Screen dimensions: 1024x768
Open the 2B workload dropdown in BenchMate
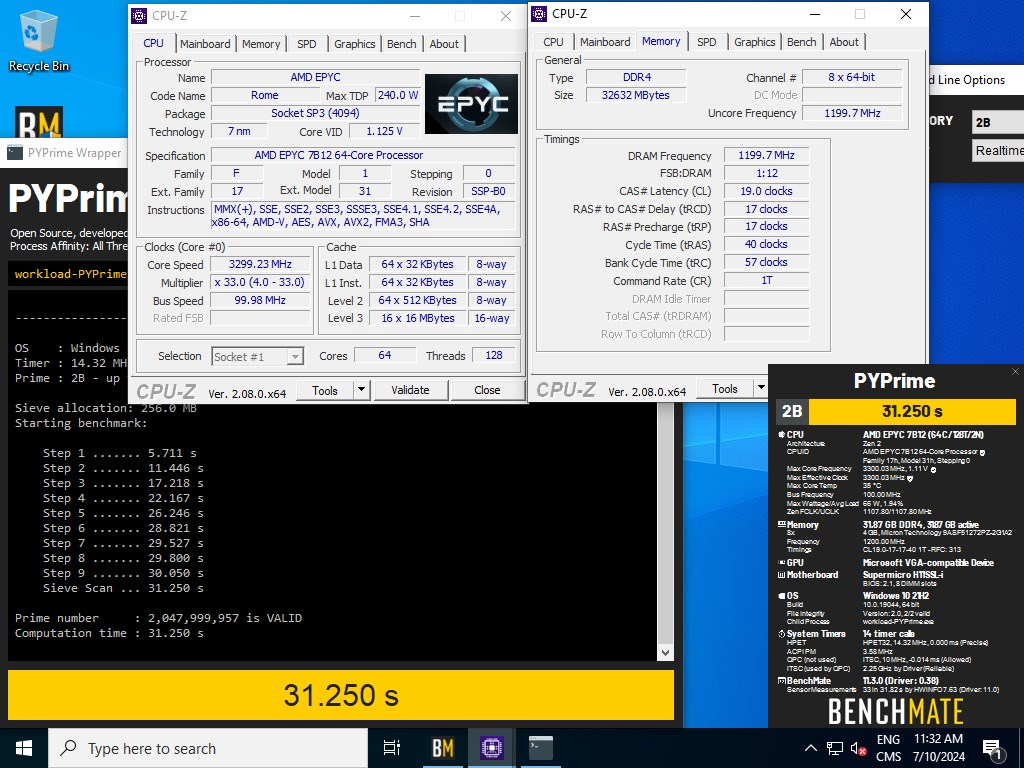click(997, 122)
